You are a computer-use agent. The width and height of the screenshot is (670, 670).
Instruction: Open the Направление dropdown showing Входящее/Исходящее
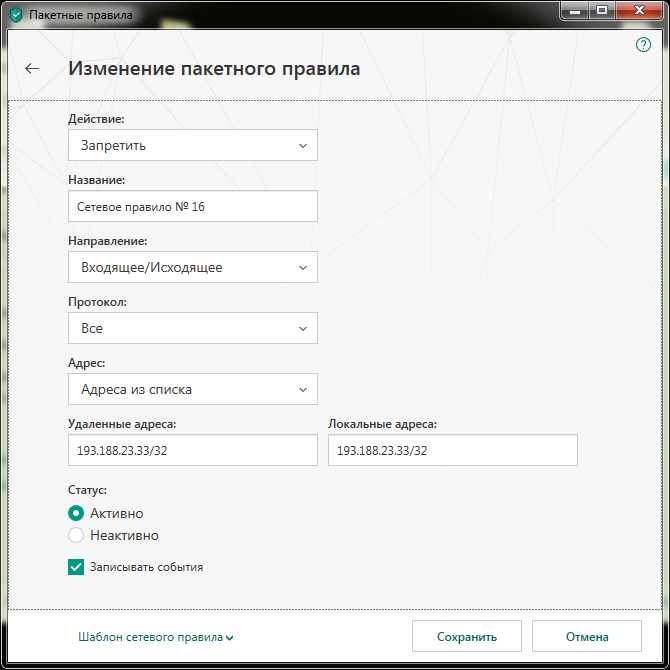click(193, 267)
